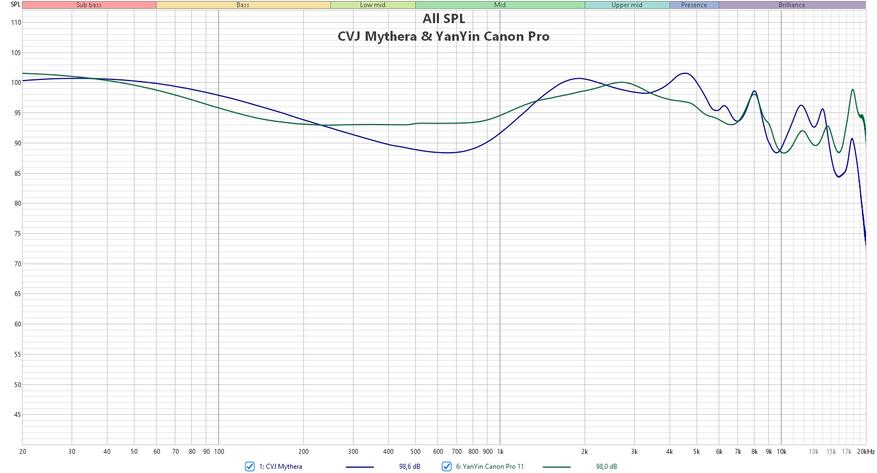Click the 98,0 dB legend value
877x473 pixels.
(x=607, y=466)
